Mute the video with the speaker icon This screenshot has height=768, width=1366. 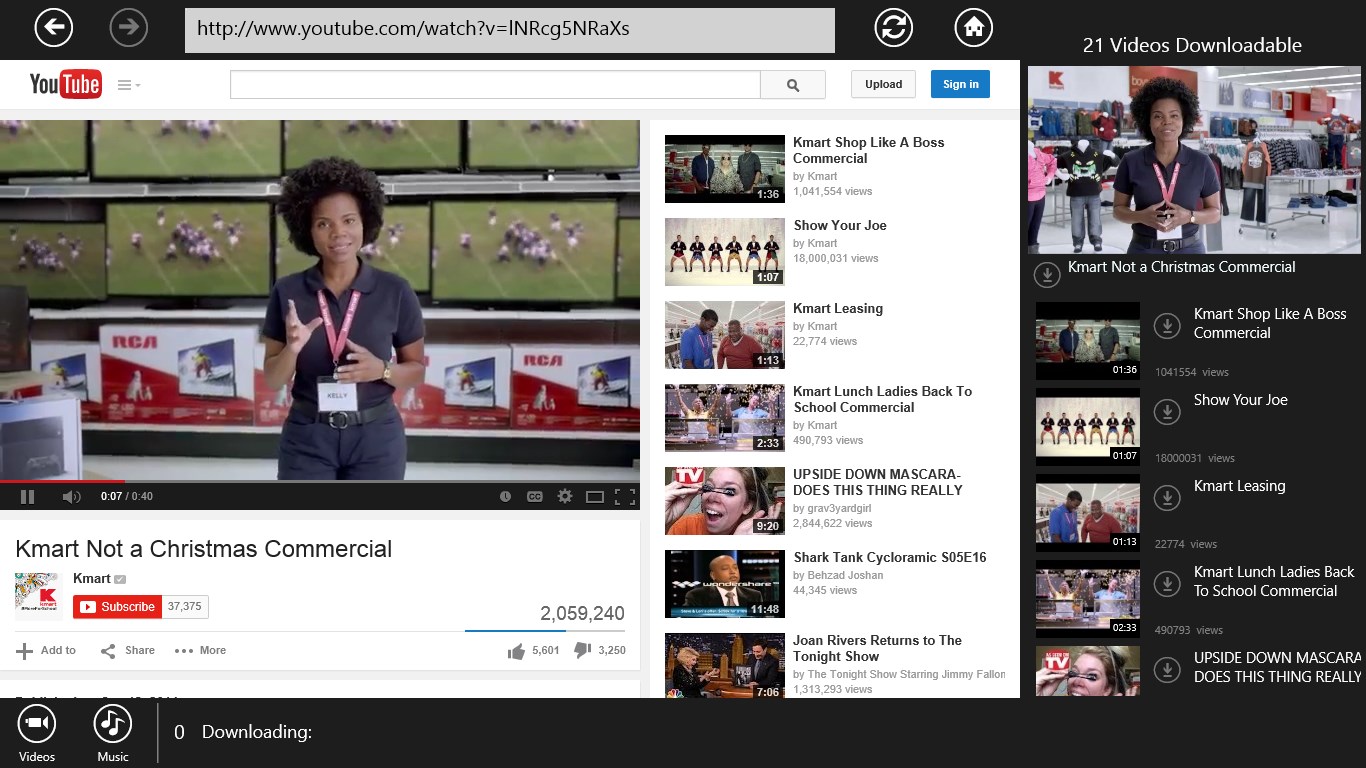71,496
